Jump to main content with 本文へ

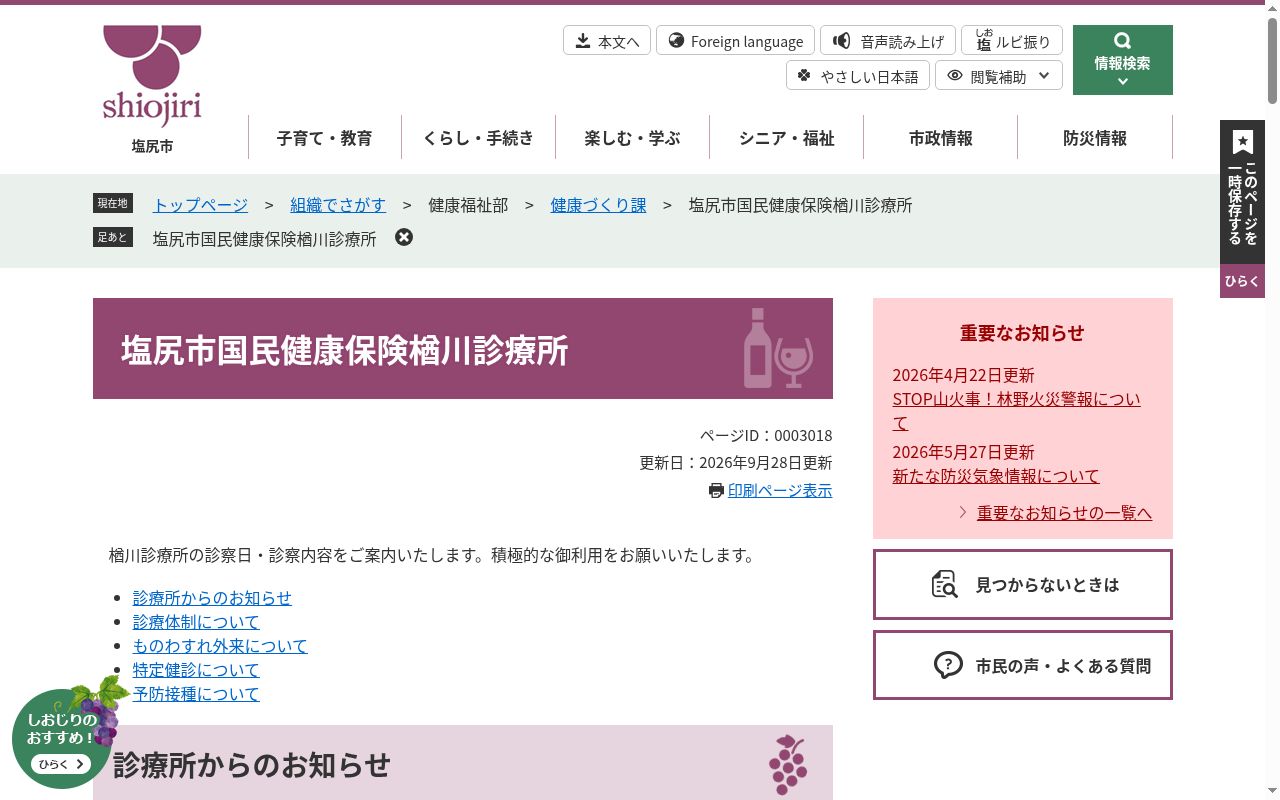(607, 41)
